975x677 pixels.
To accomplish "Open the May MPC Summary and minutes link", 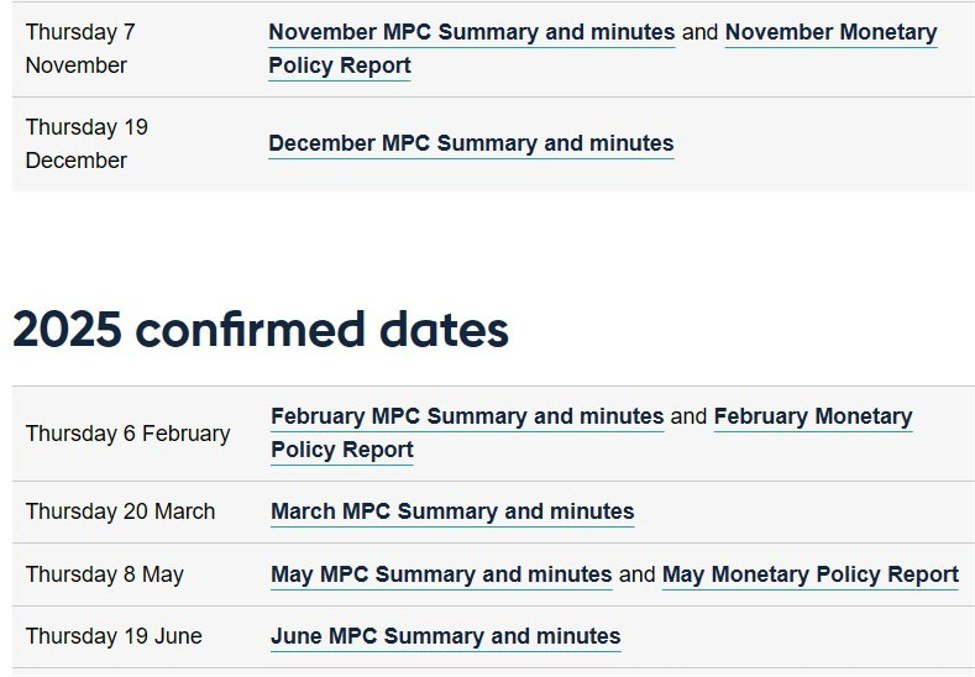I will pos(441,575).
